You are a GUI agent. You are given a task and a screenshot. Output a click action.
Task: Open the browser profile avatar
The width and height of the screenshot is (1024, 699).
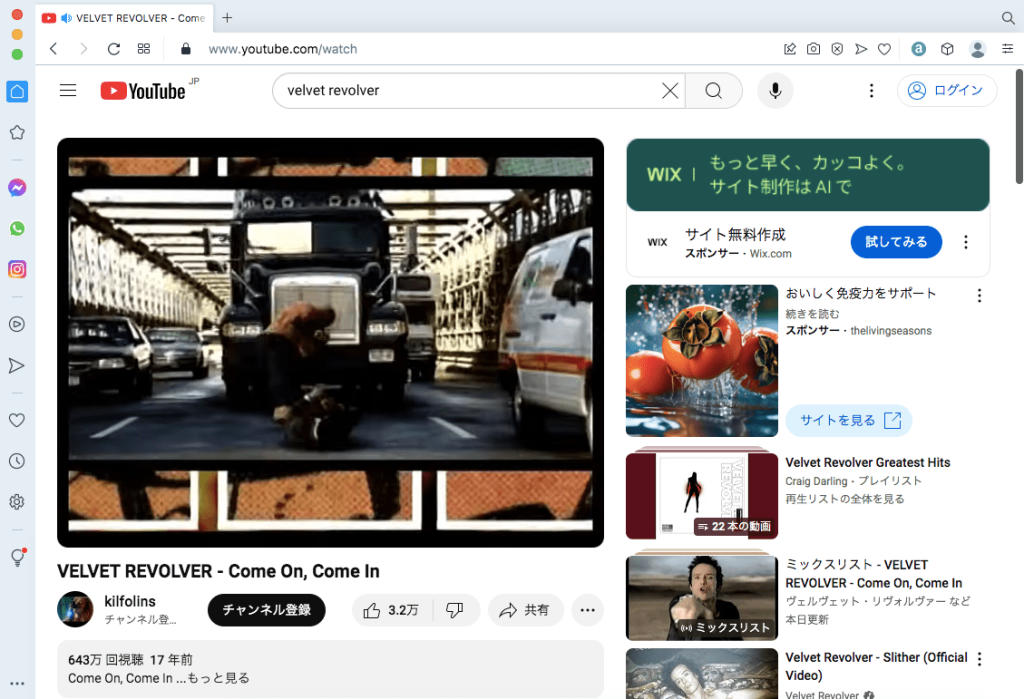click(978, 49)
